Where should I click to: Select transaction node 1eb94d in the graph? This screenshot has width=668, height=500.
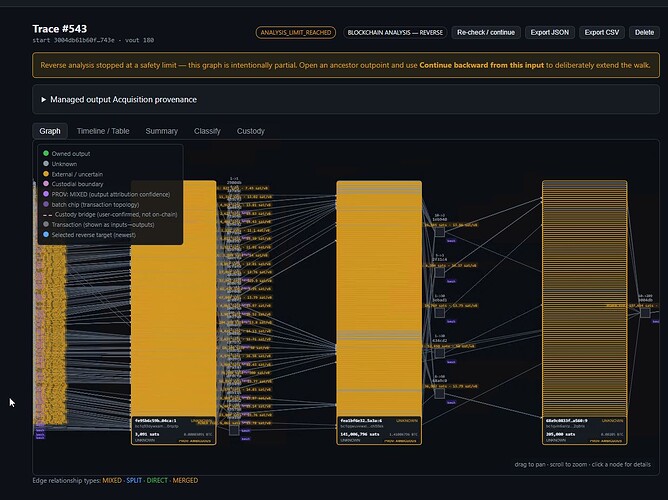click(x=440, y=232)
